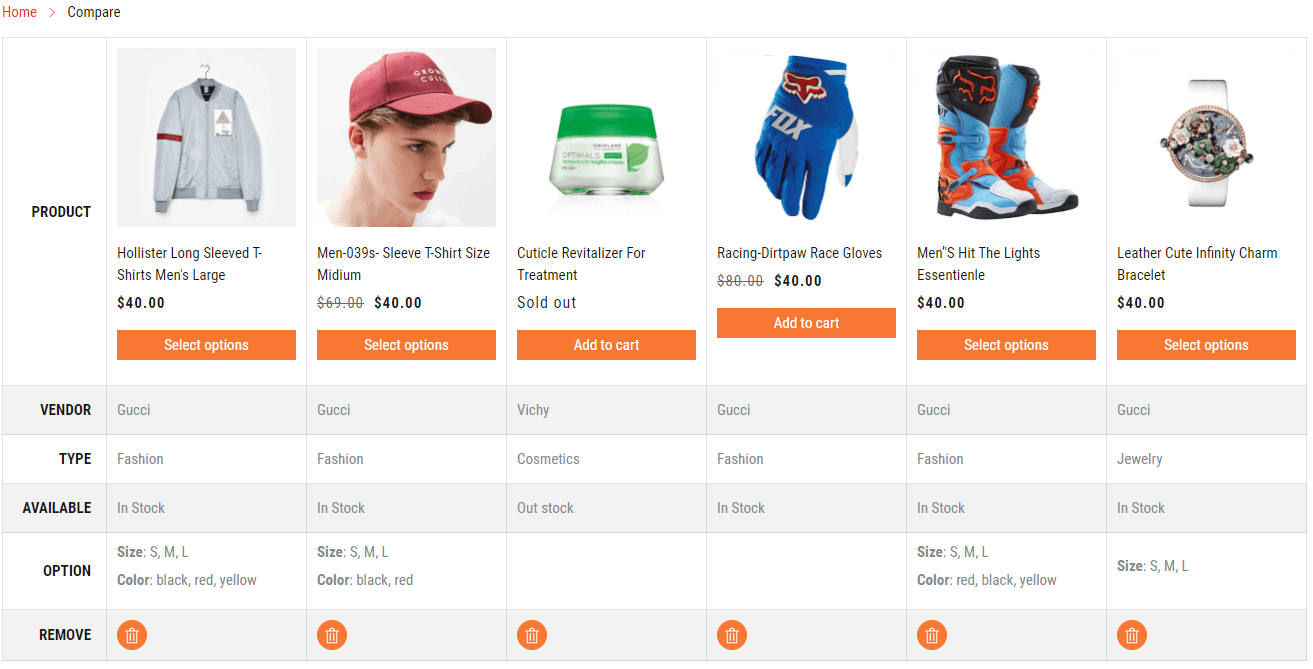This screenshot has height=669, width=1313.
Task: Click trash icon for Men's Hit The Lights
Action: (x=932, y=635)
